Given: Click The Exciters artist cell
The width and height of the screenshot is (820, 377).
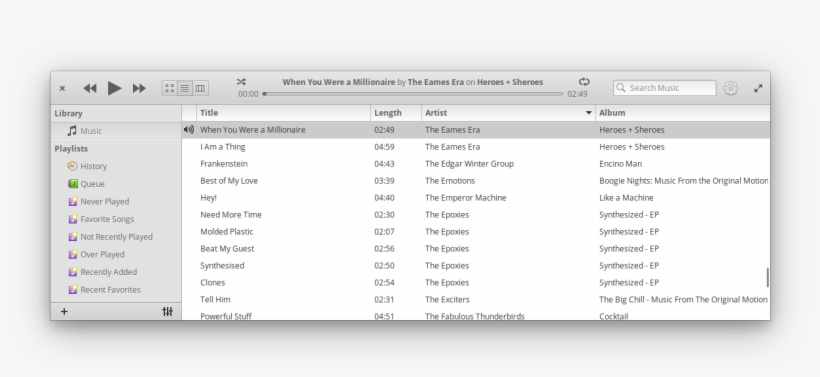Looking at the screenshot, I should 447,300.
